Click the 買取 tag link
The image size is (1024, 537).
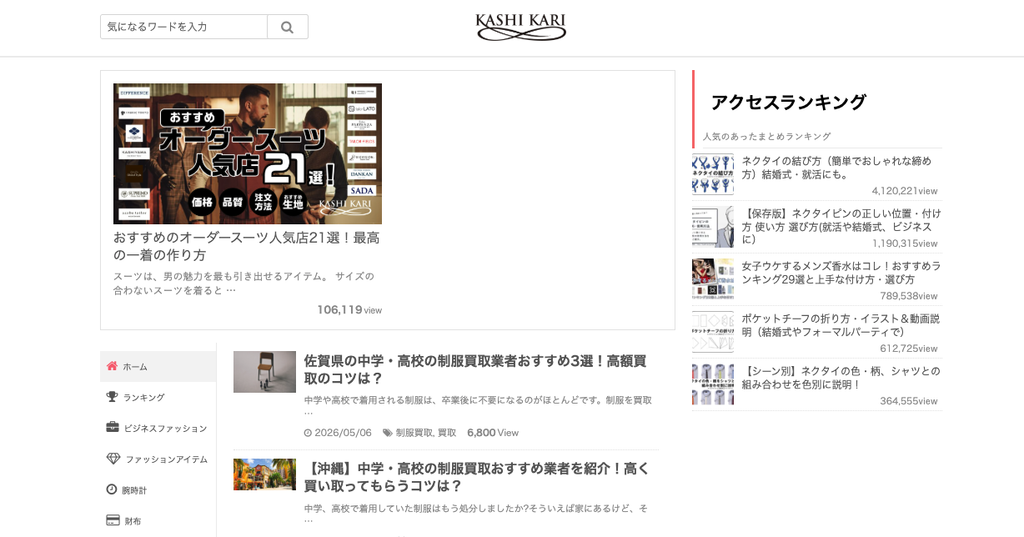[x=447, y=432]
